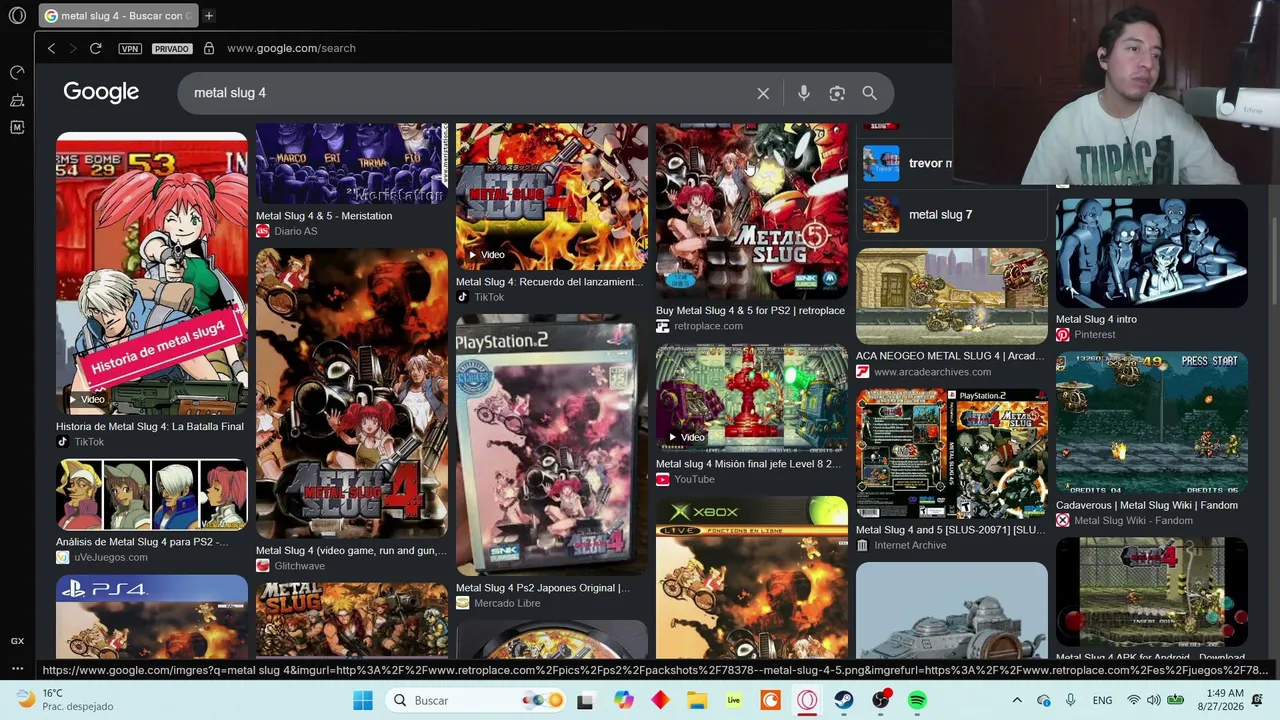Select the 'metal slug 7' related search
The height and width of the screenshot is (720, 1280).
[x=952, y=214]
